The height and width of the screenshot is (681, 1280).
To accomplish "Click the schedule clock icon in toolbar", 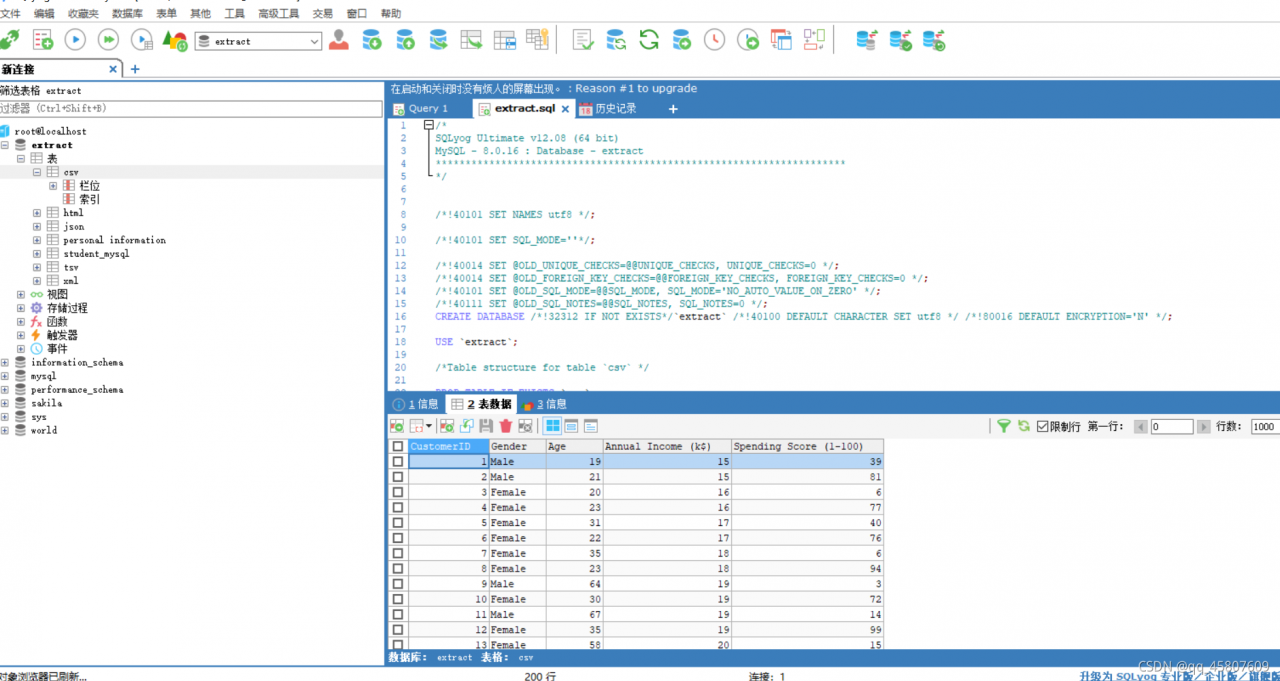I will (x=714, y=40).
